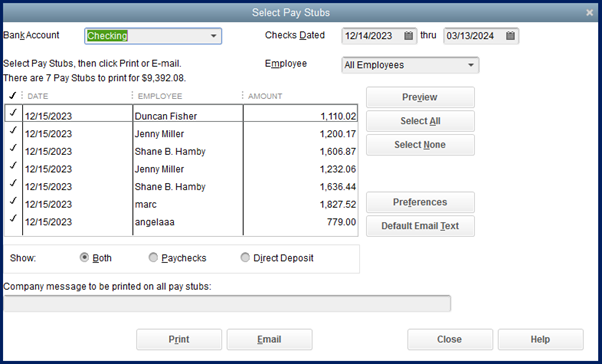Open Default Email Text settings
This screenshot has height=364, width=602.
pos(420,226)
